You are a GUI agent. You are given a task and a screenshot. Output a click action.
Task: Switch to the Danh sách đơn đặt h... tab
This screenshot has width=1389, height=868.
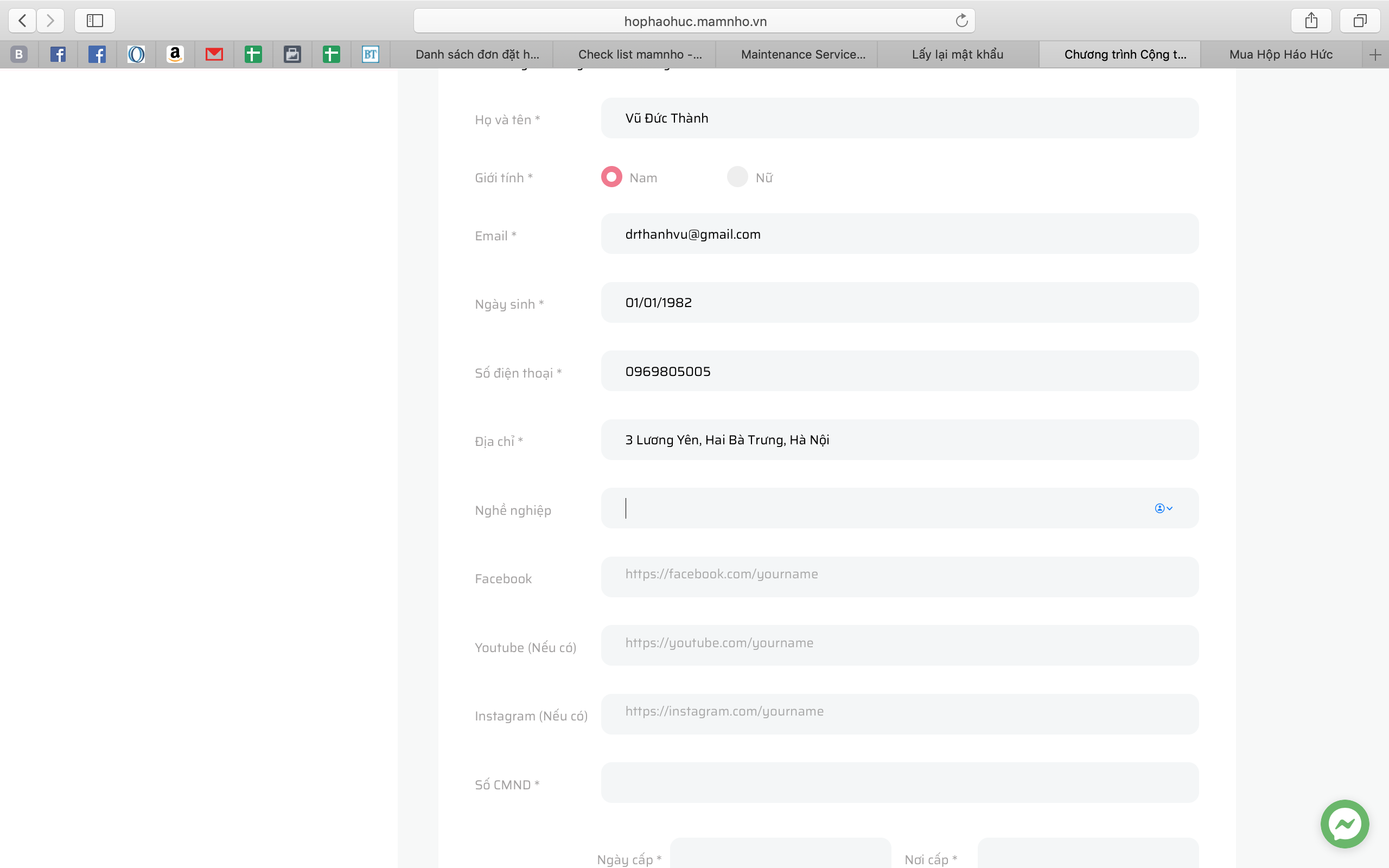[x=472, y=55]
